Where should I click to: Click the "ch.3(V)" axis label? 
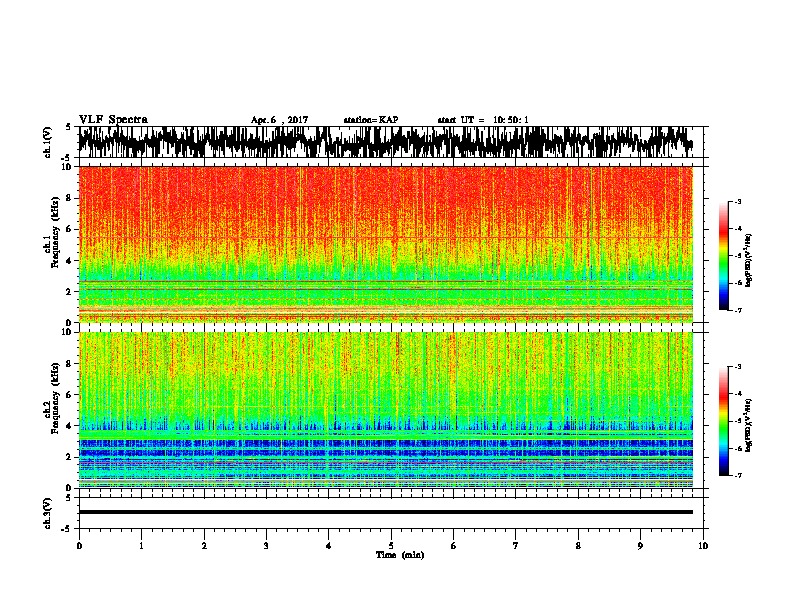point(48,514)
